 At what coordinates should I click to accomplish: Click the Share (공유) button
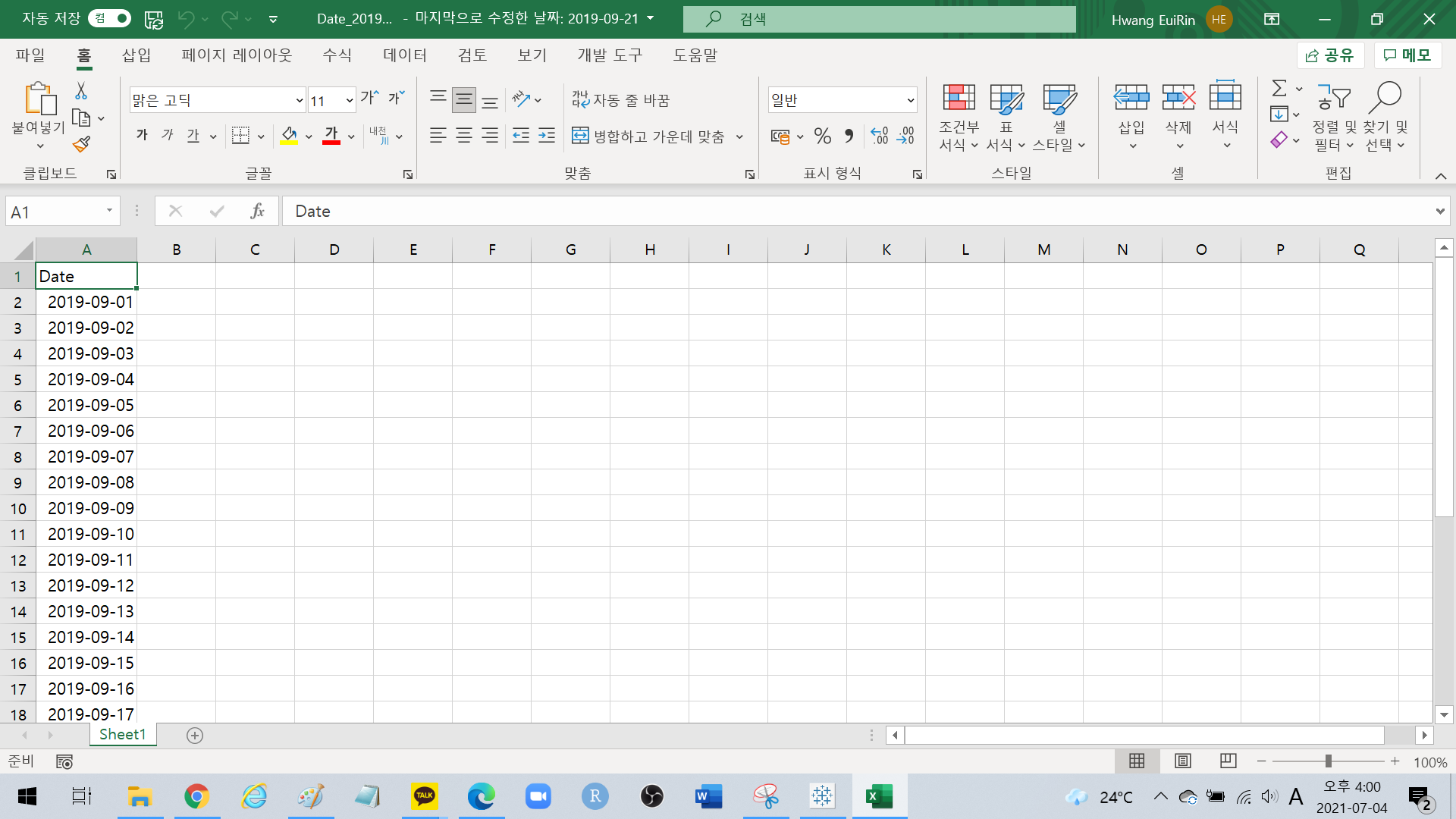[x=1330, y=55]
